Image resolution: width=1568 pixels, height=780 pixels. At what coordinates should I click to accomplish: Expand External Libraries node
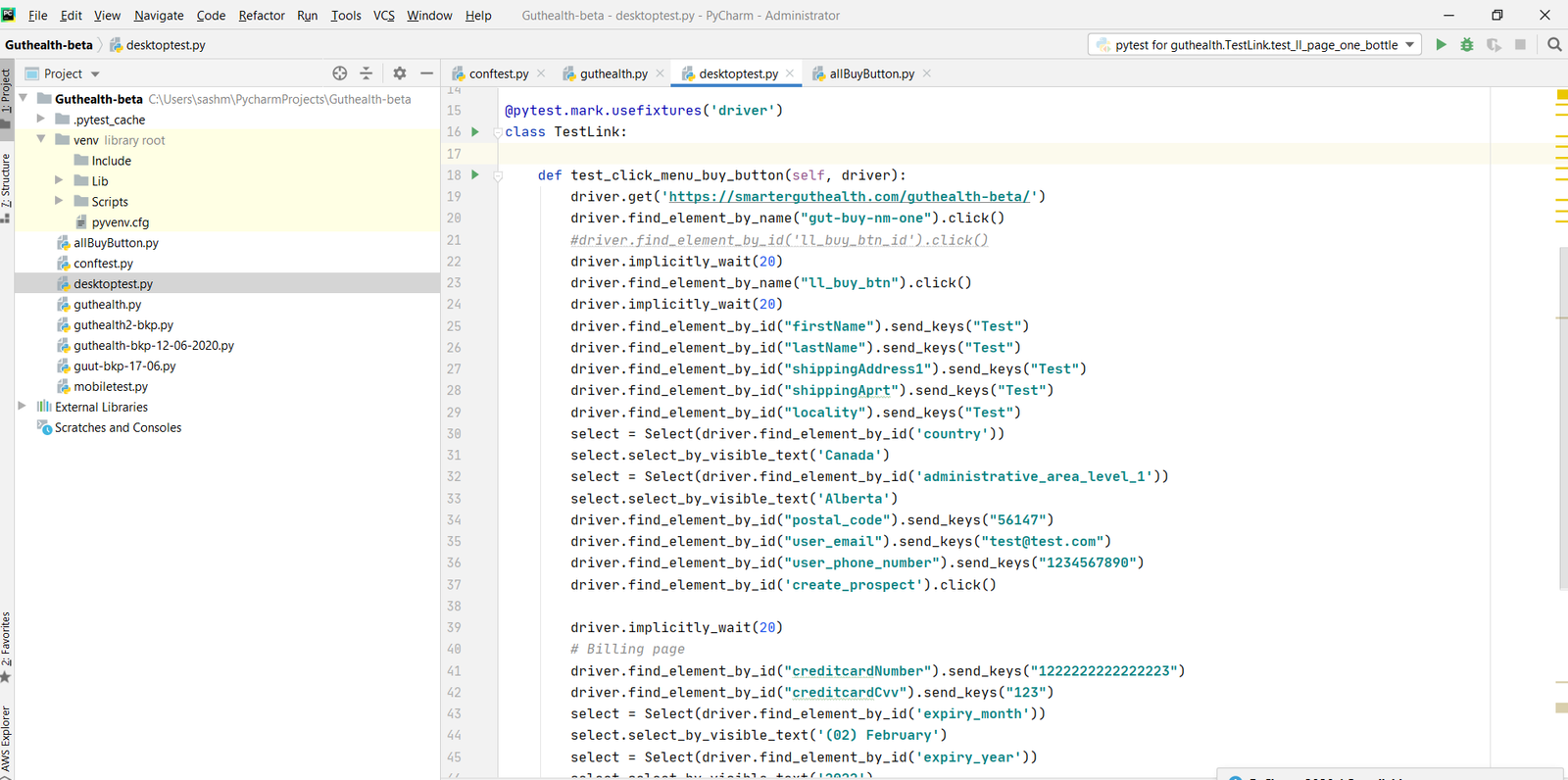pos(23,407)
